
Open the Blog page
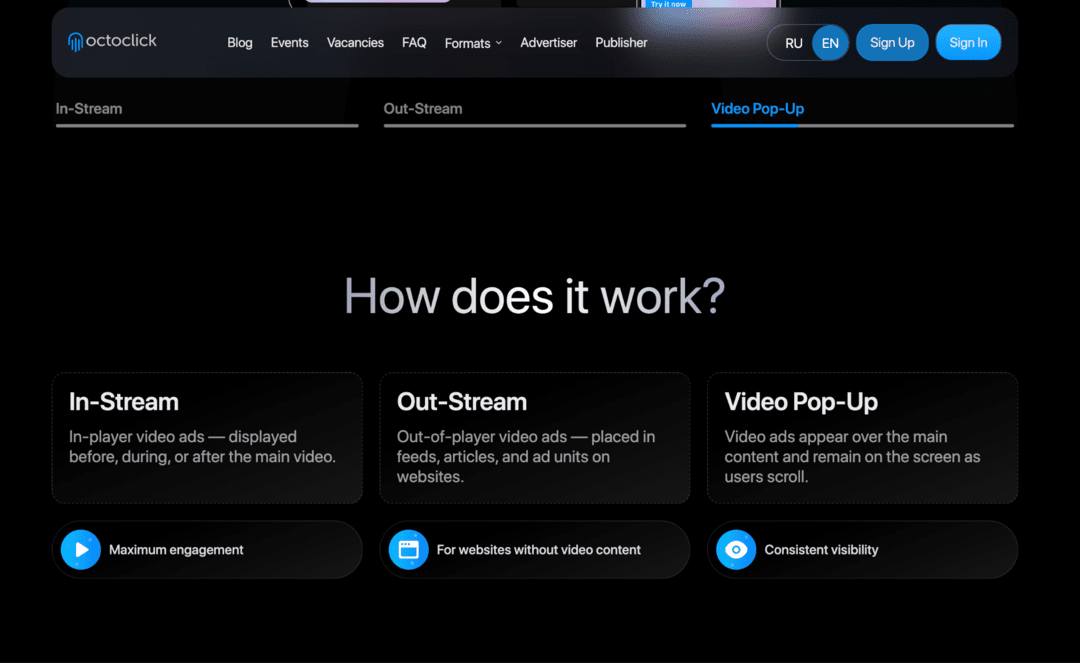(240, 43)
